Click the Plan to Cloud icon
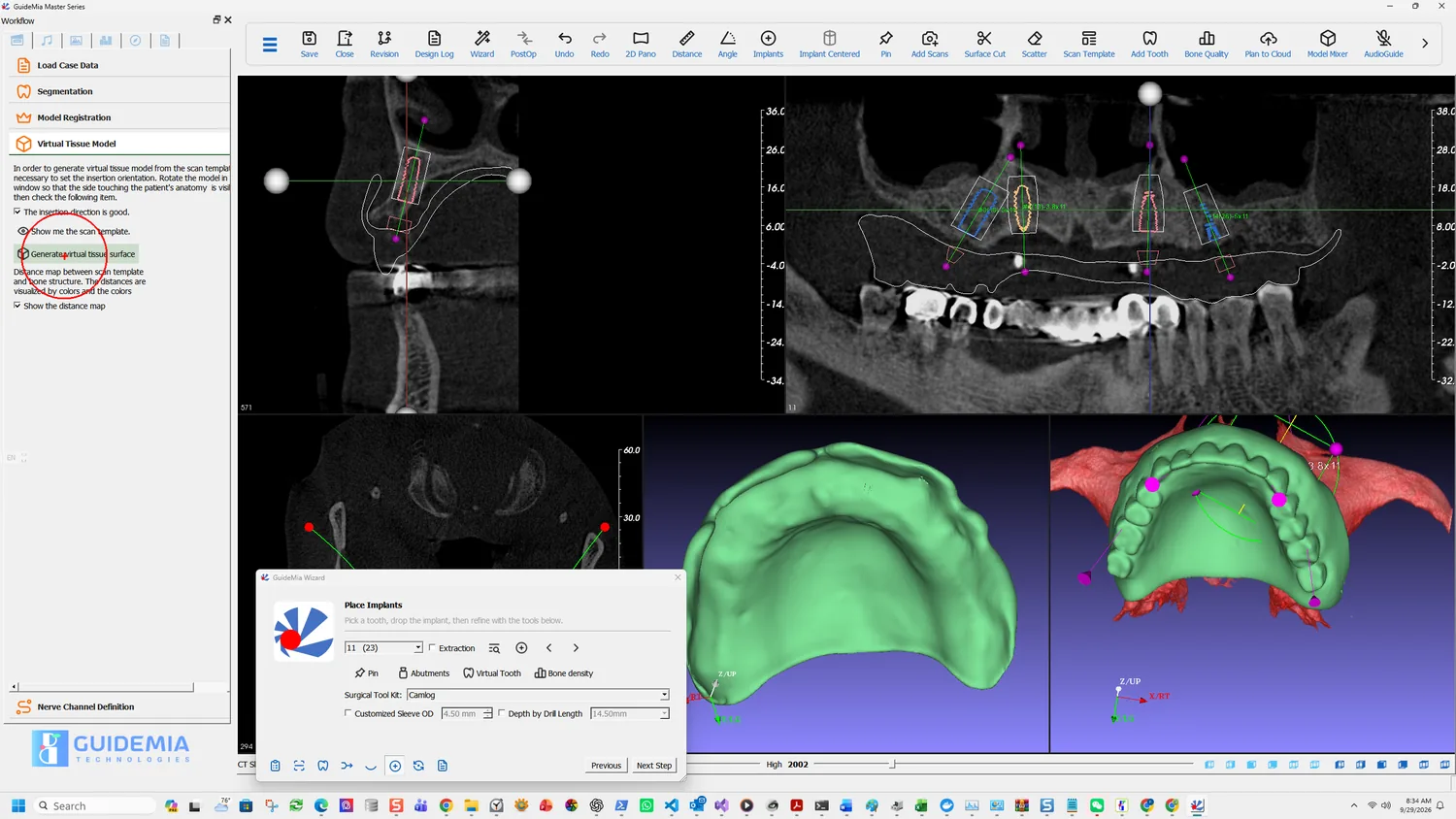 coord(1268,44)
